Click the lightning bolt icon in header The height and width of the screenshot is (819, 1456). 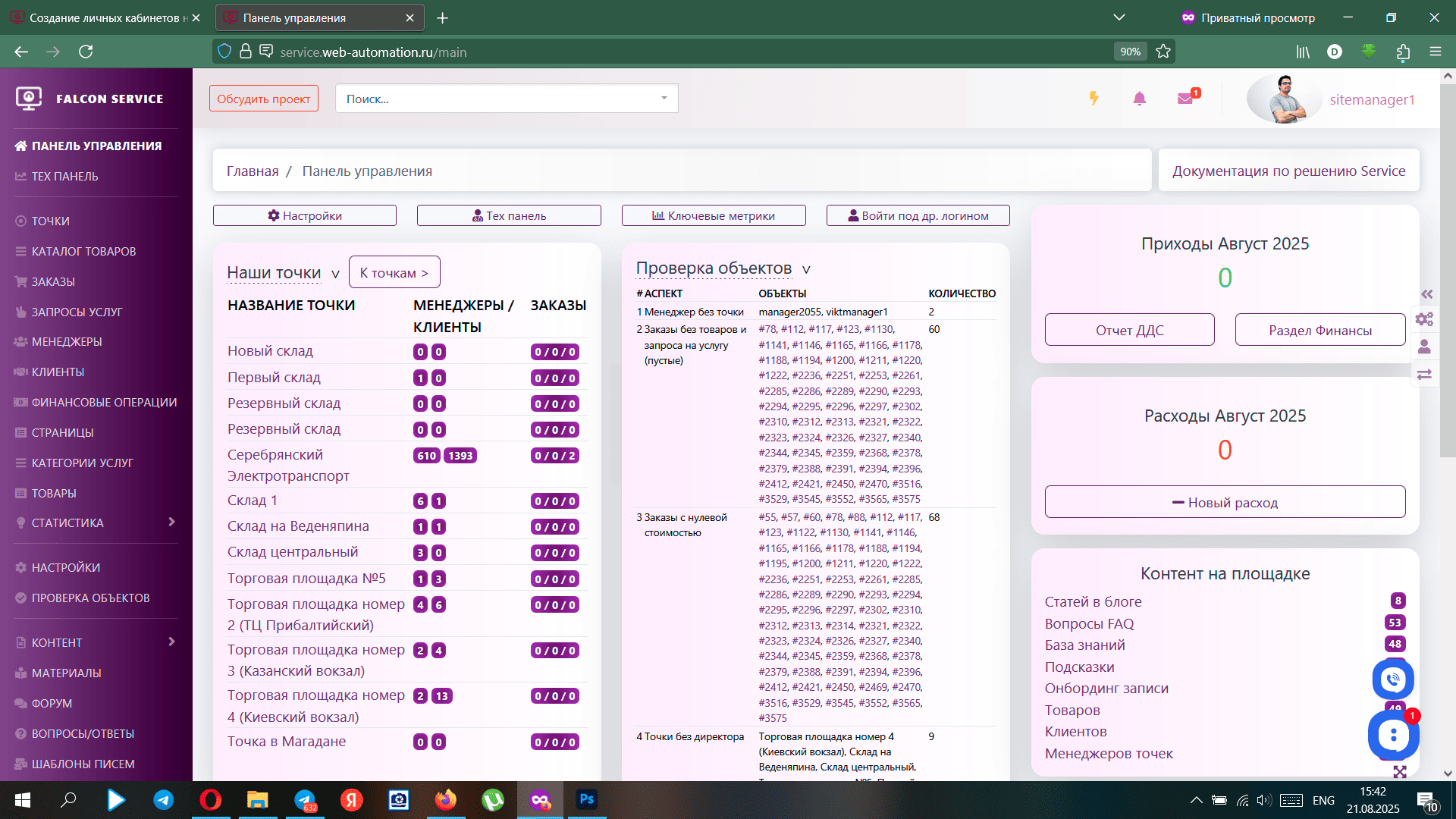(1094, 99)
